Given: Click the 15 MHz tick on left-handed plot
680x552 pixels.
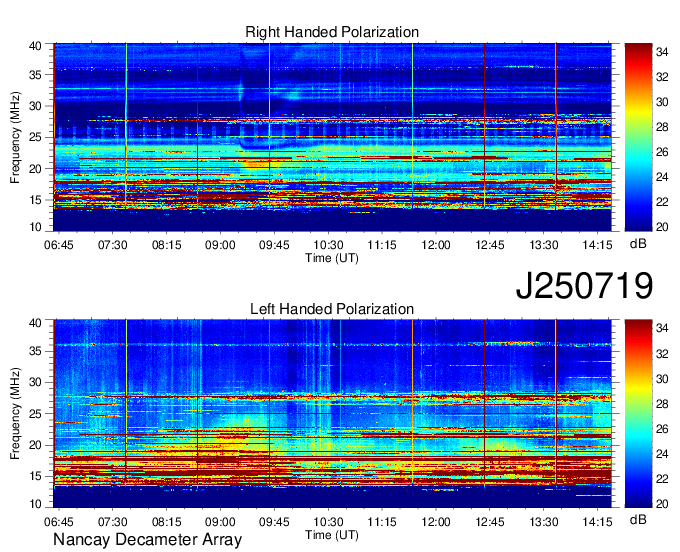Looking at the screenshot, I should pos(35,476).
